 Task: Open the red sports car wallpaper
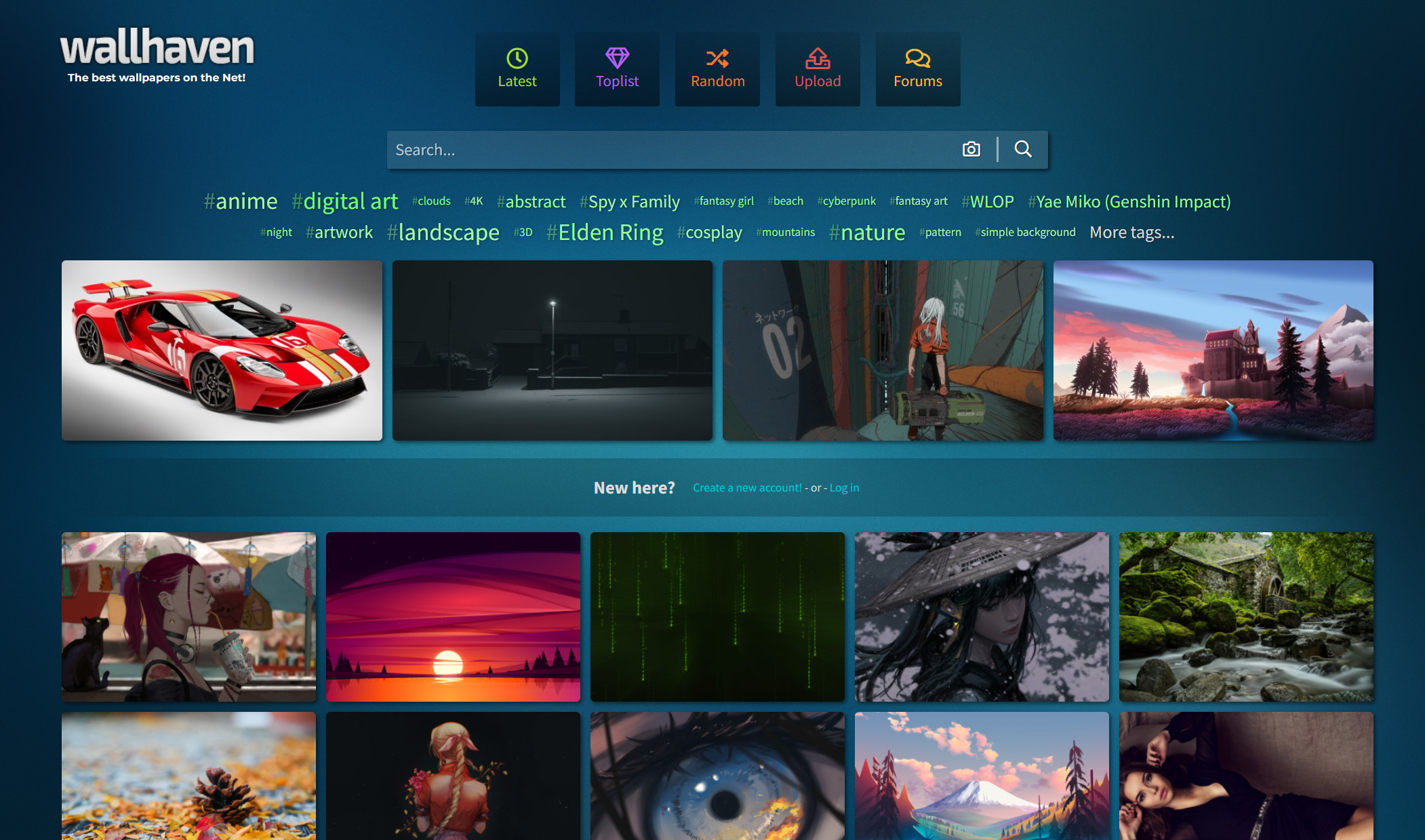222,351
